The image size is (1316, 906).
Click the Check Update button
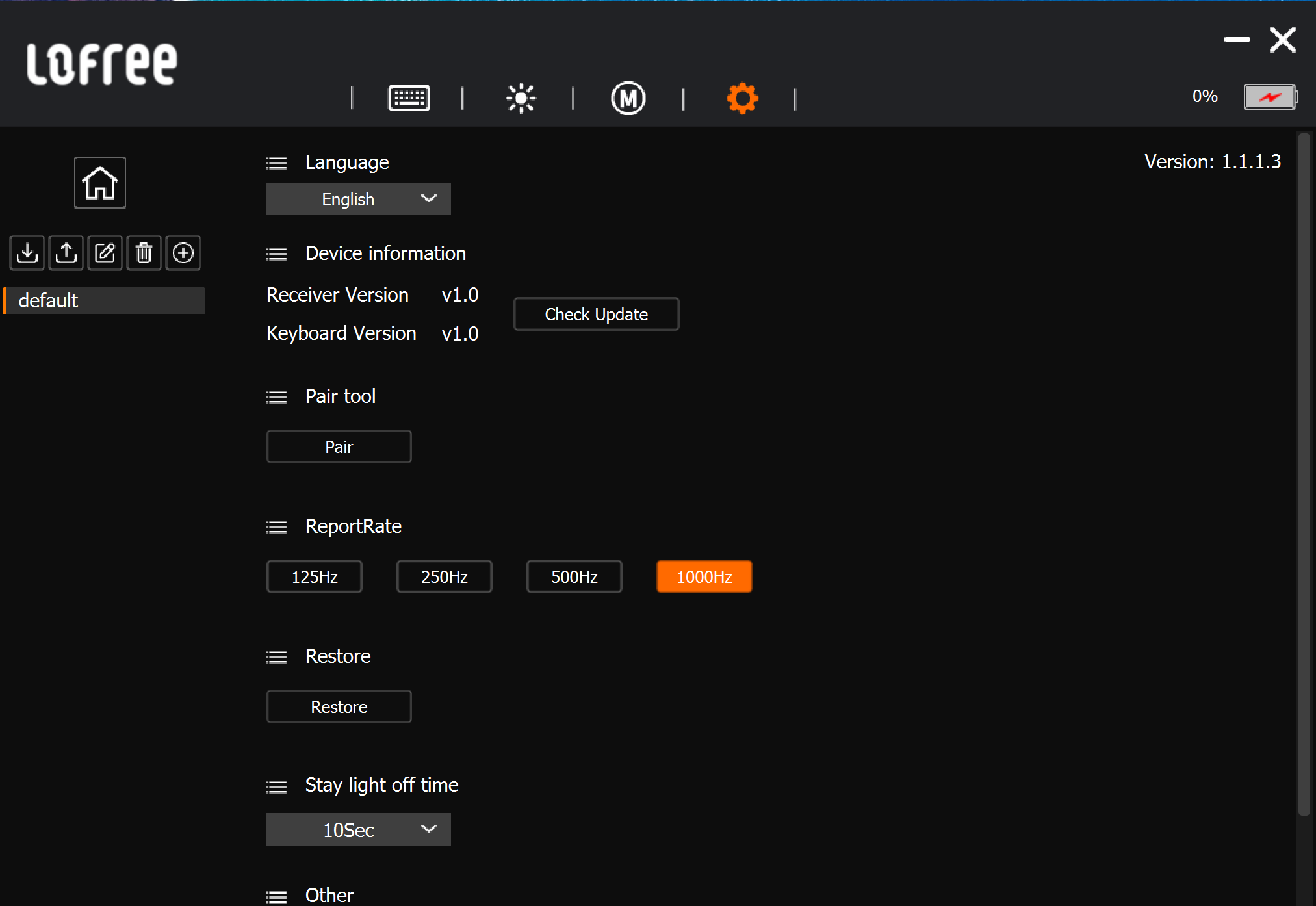pyautogui.click(x=596, y=314)
